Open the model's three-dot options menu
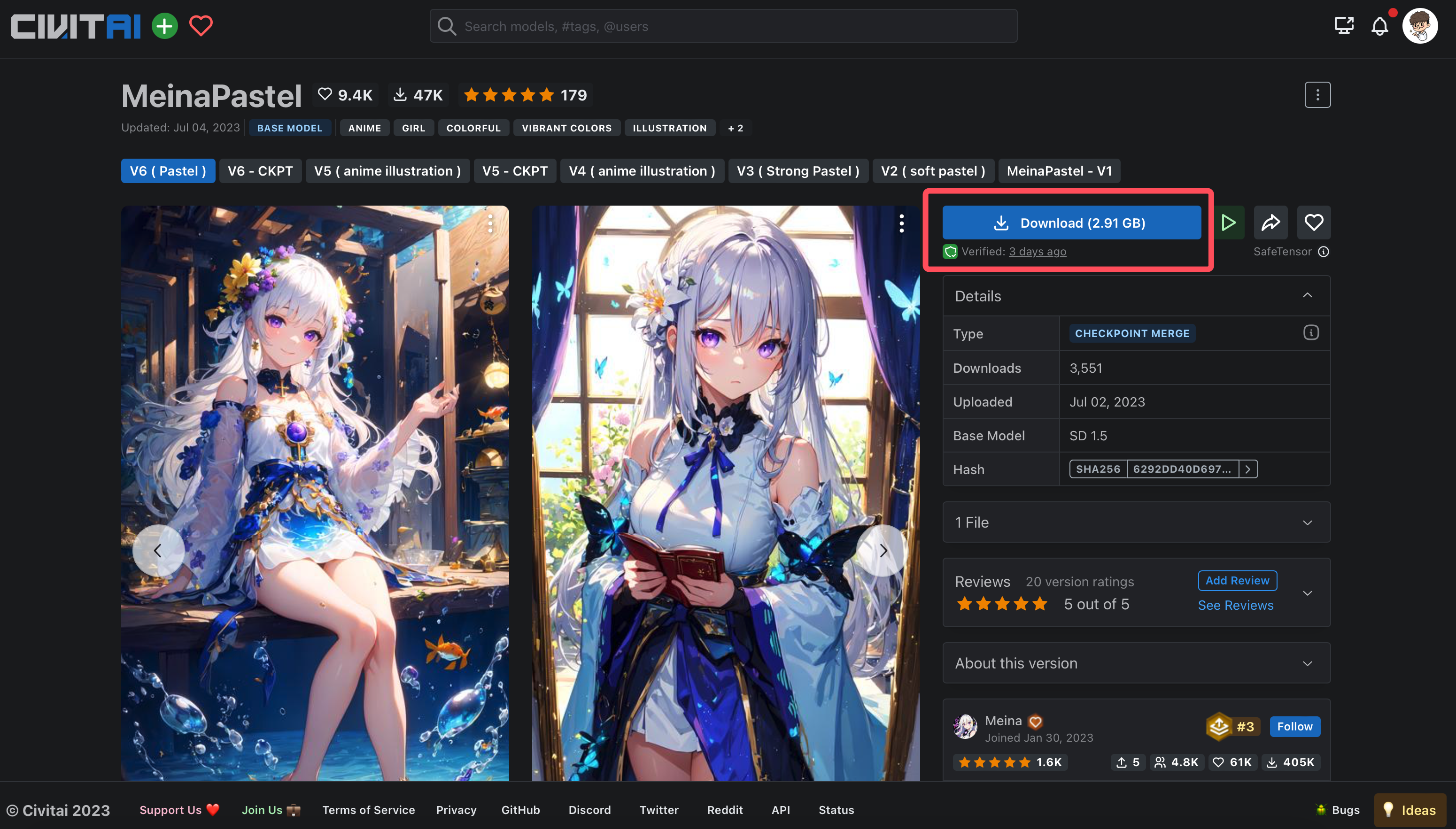The width and height of the screenshot is (1456, 829). coord(1317,95)
